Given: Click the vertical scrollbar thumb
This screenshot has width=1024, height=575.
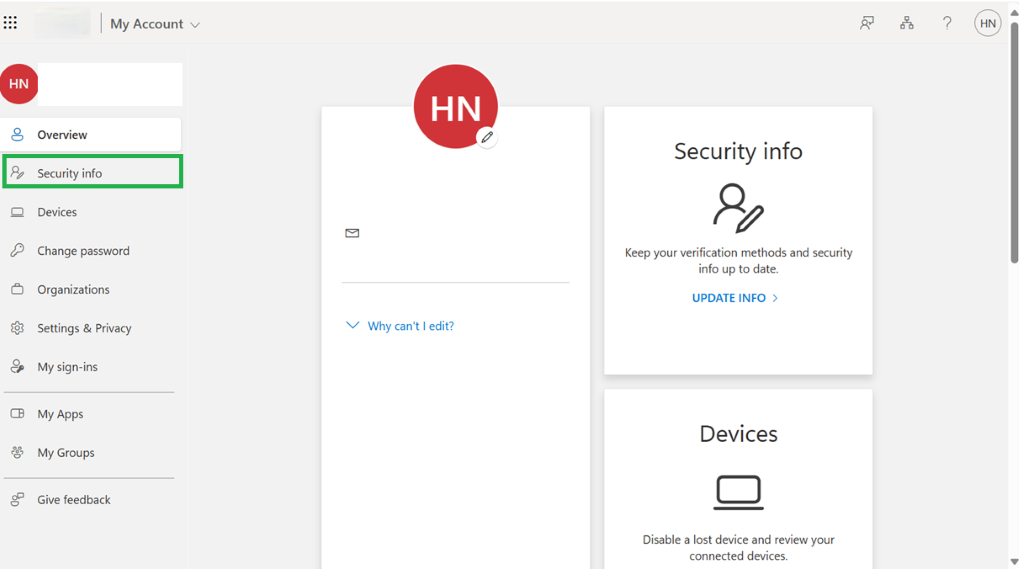Looking at the screenshot, I should click(1014, 142).
